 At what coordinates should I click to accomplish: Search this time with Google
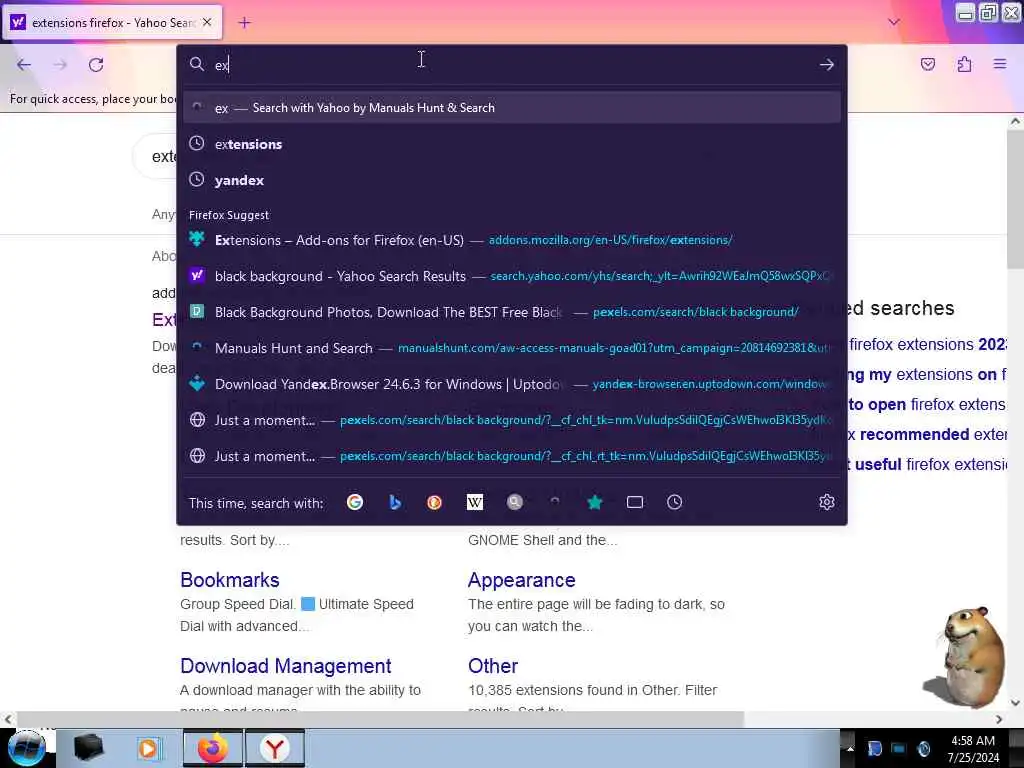(355, 502)
